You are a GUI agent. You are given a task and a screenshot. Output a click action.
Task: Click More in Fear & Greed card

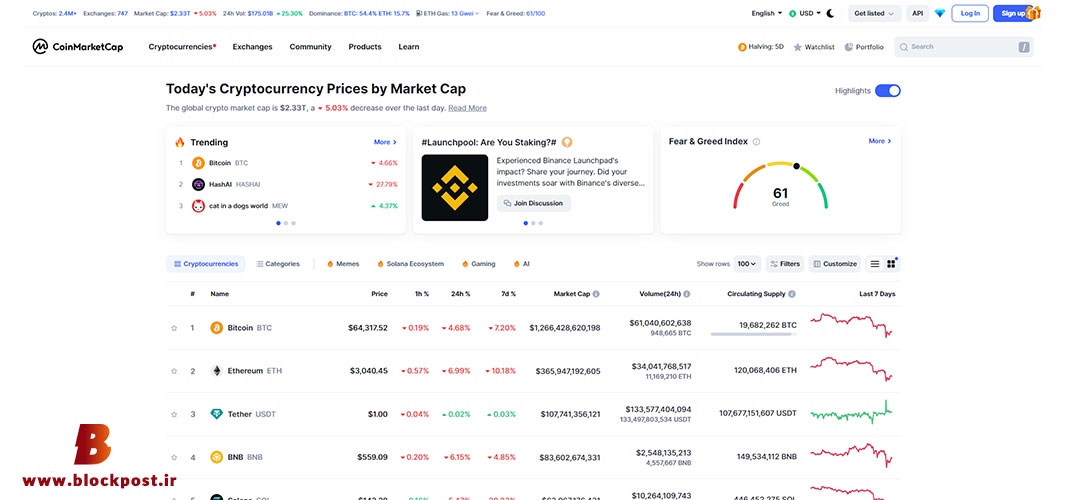[880, 141]
